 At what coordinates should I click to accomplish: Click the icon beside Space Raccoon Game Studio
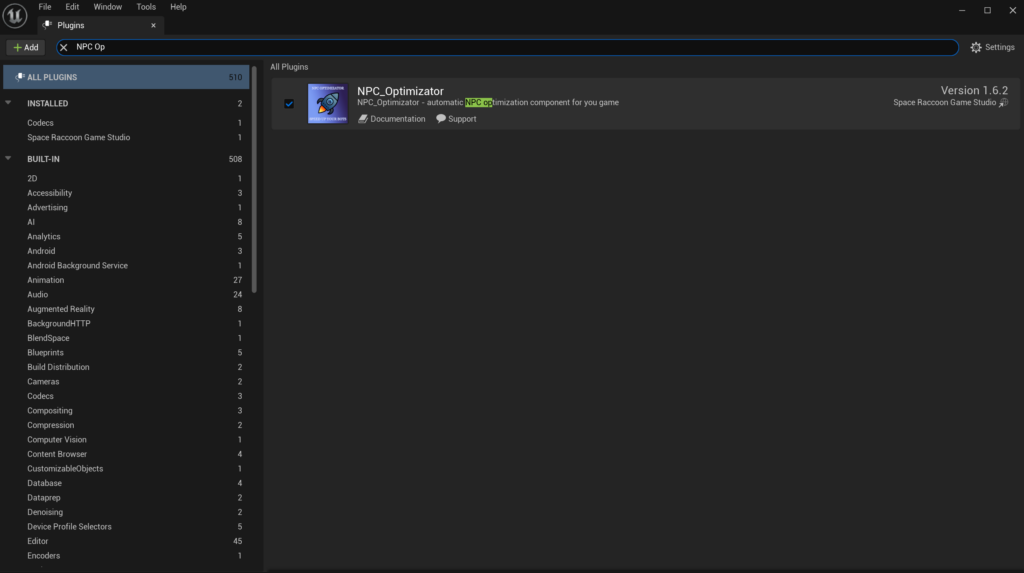(1004, 103)
